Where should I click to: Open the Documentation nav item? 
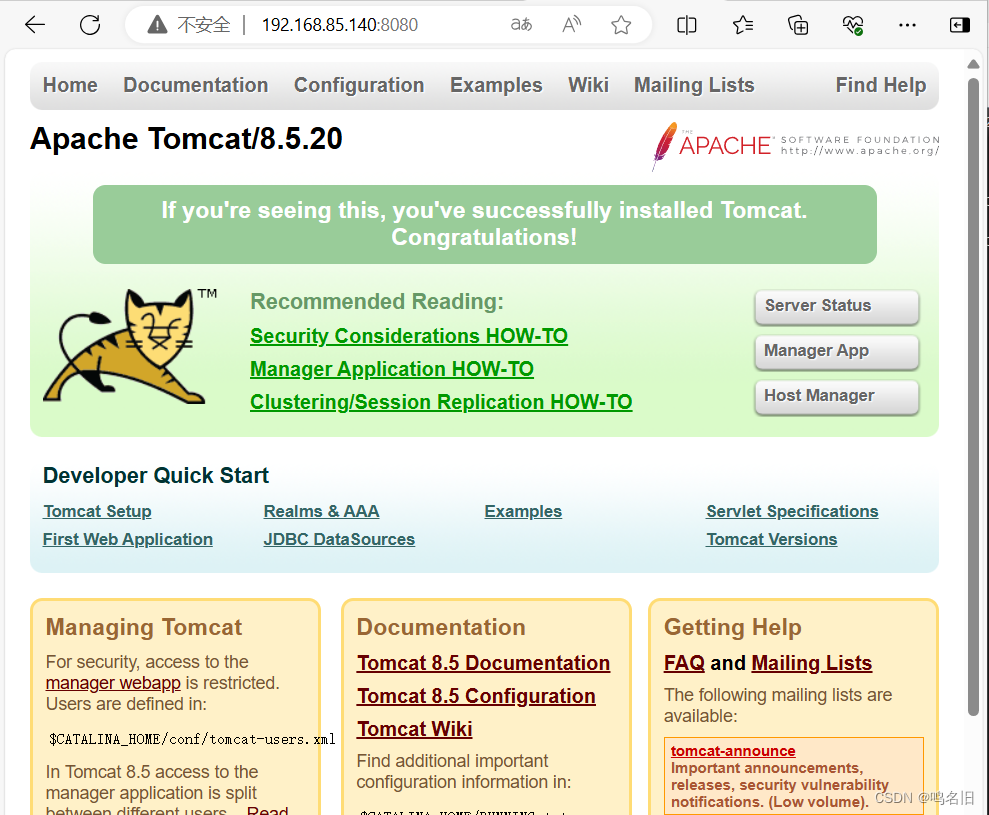196,85
